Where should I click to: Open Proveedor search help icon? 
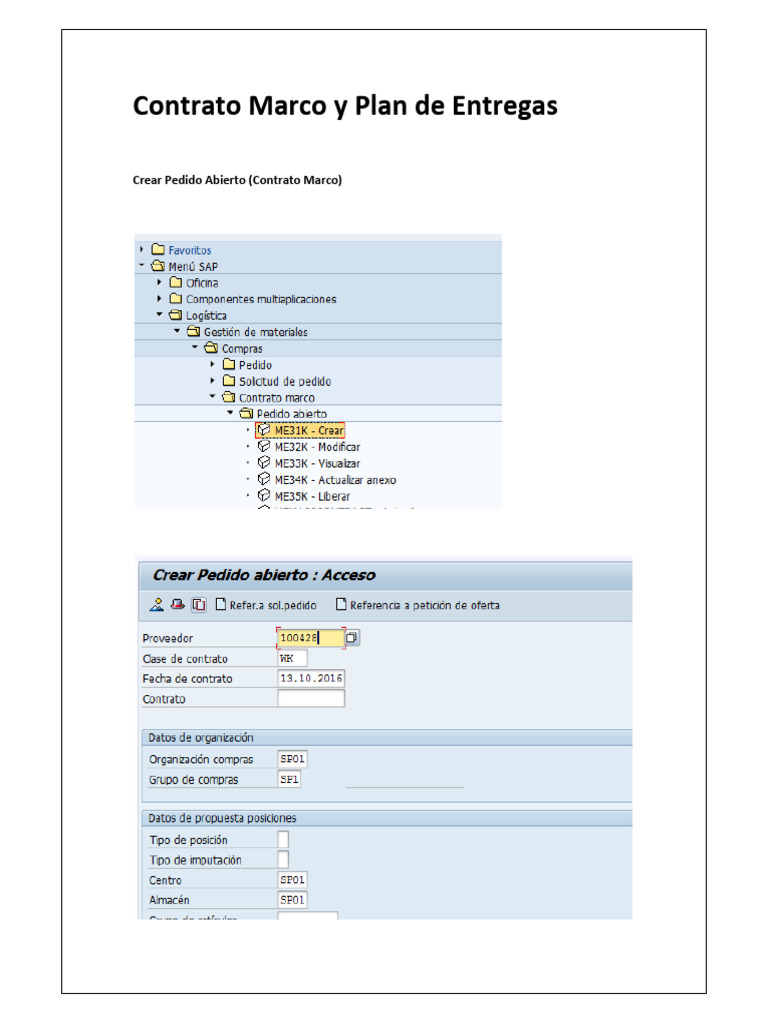click(351, 637)
